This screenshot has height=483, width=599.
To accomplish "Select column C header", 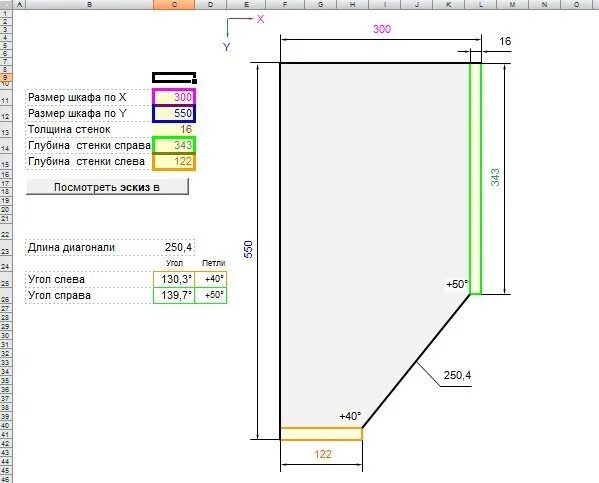I will (x=174, y=5).
